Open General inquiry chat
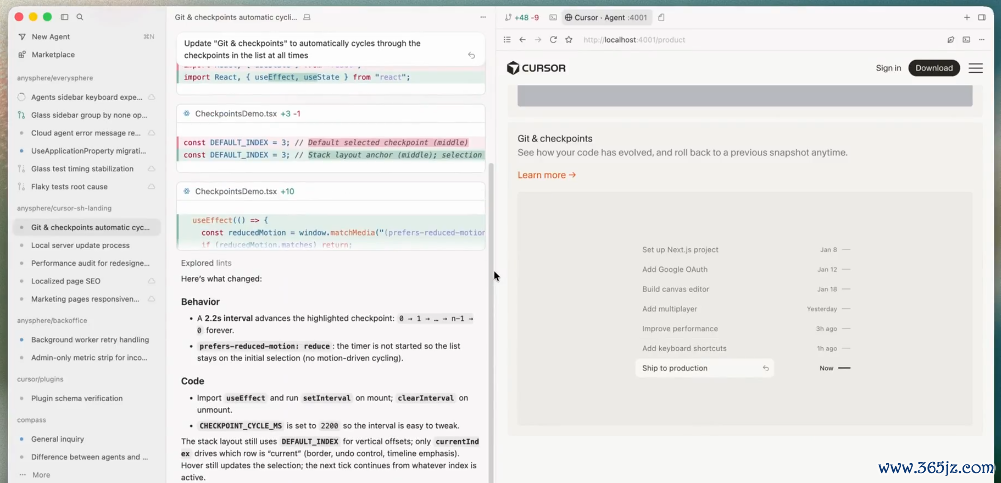 87,439
